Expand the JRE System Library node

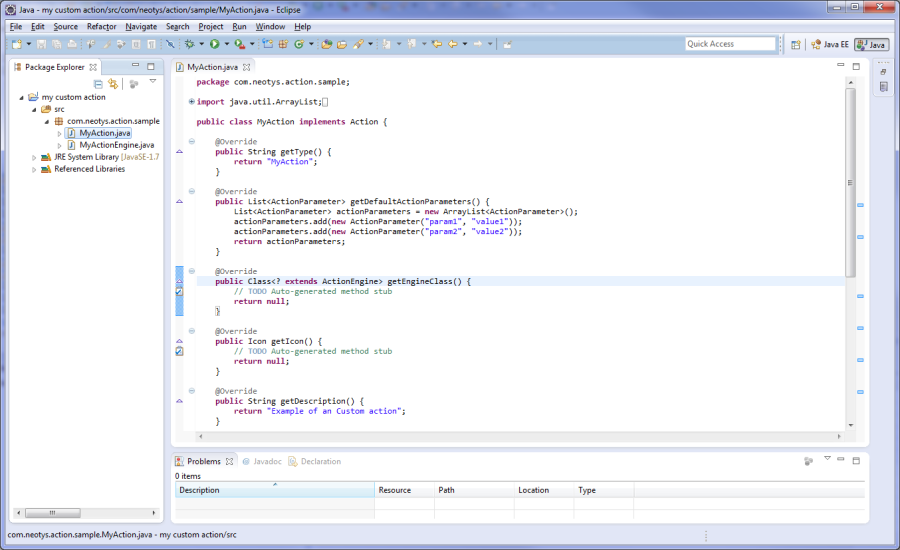click(x=34, y=157)
